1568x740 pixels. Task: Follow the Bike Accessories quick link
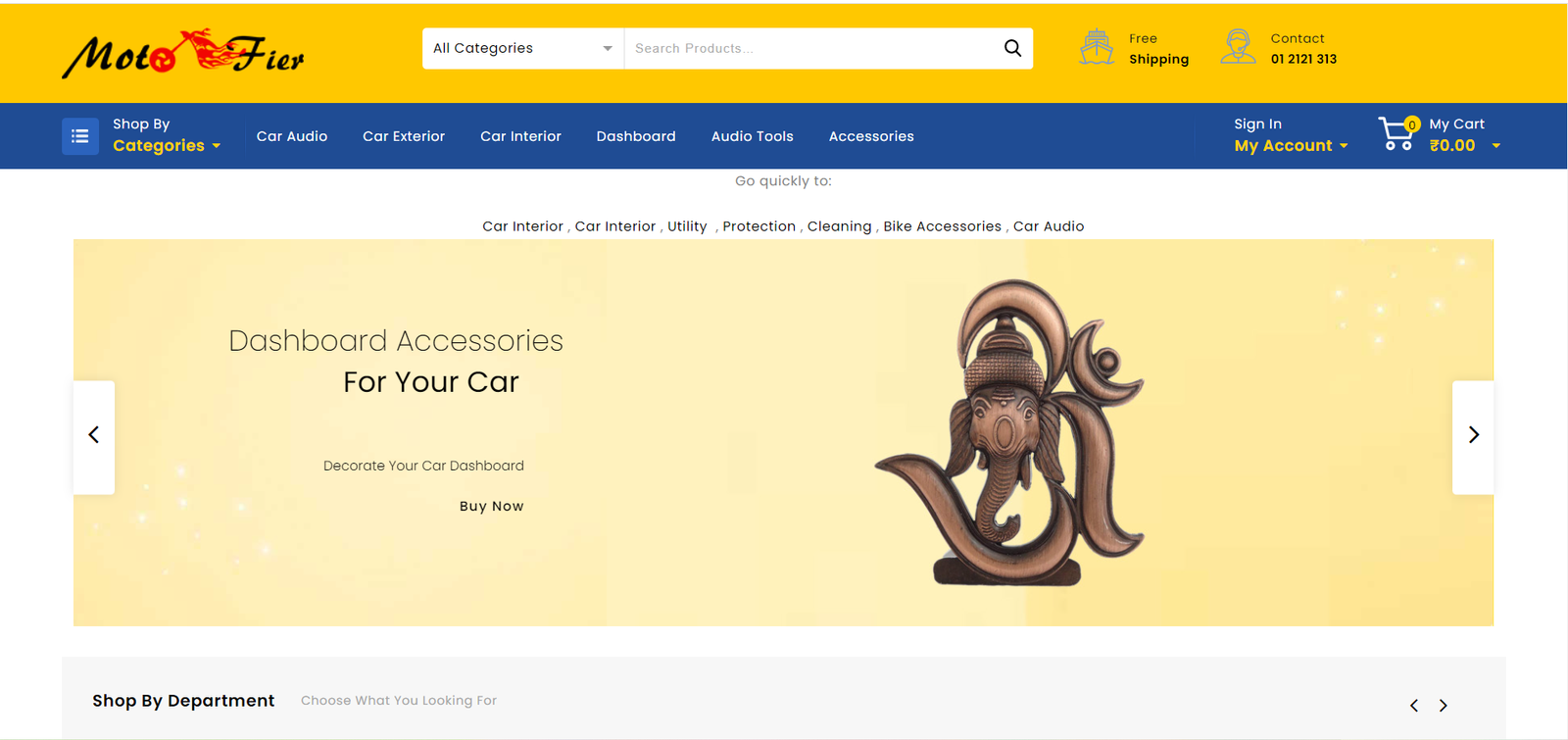pyautogui.click(x=942, y=226)
